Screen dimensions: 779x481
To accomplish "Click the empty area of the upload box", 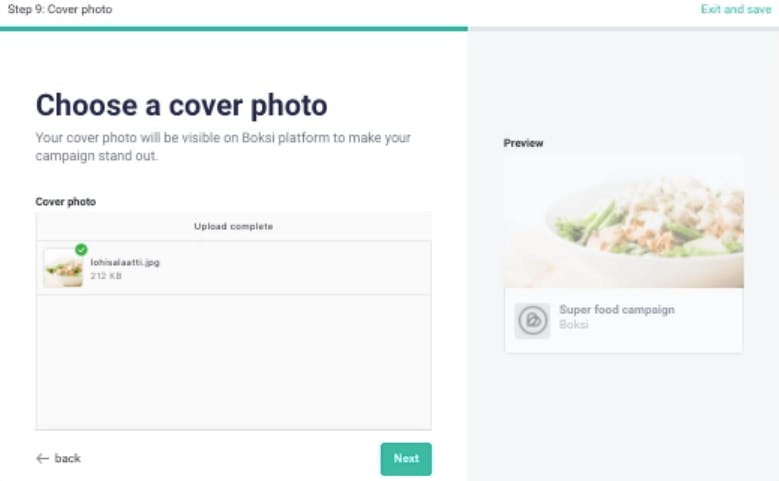I will [x=233, y=360].
